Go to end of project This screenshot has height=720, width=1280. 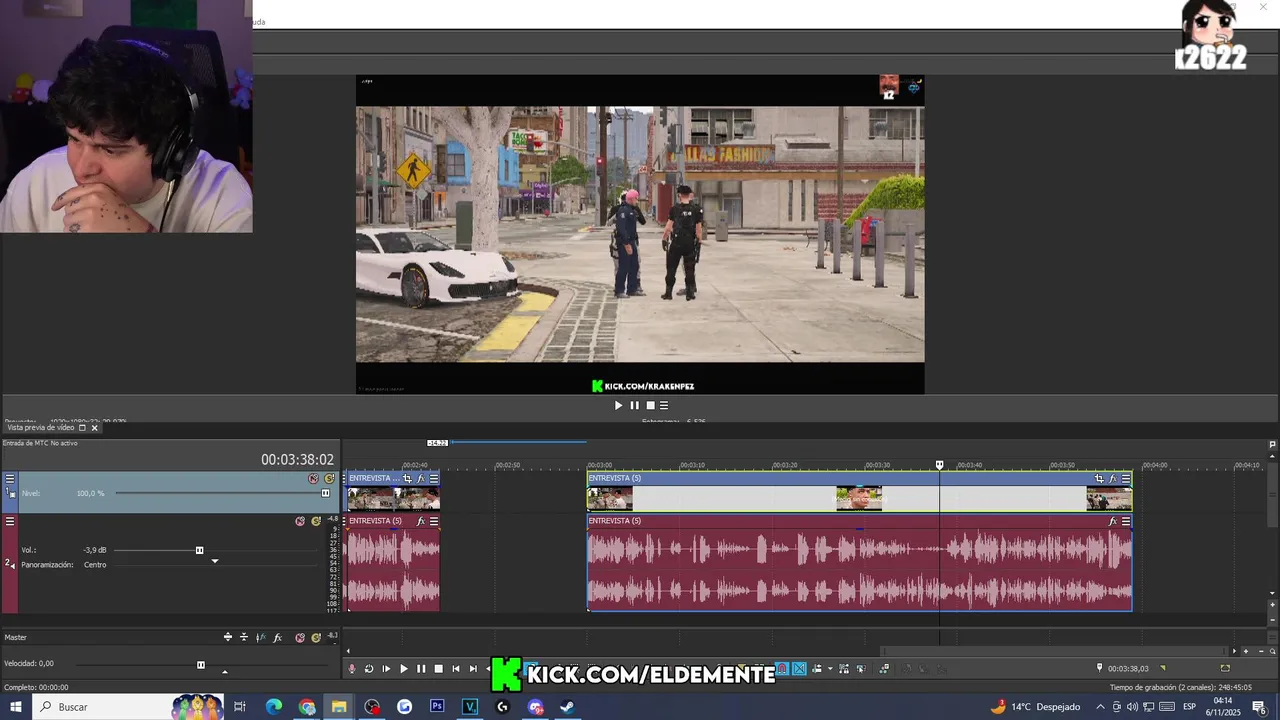click(x=473, y=669)
